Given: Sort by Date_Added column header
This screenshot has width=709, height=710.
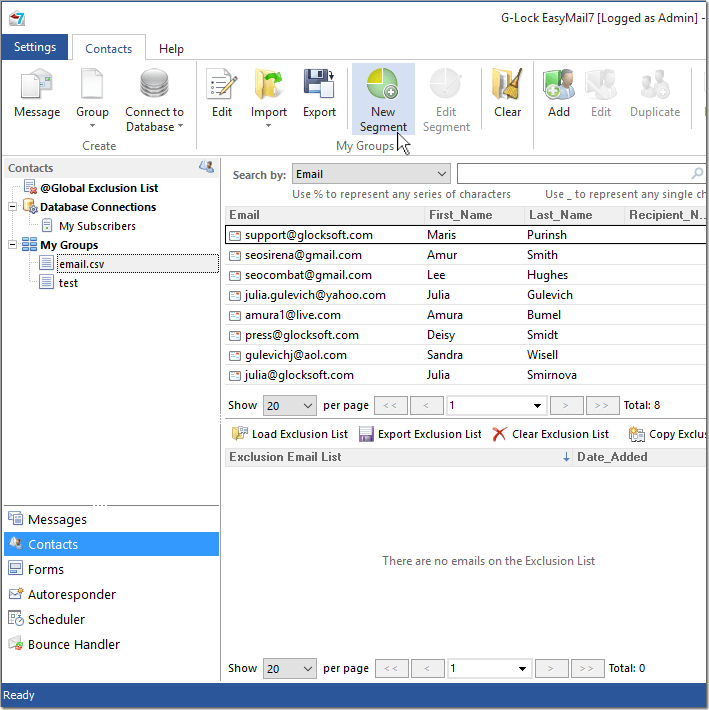Looking at the screenshot, I should (x=639, y=457).
